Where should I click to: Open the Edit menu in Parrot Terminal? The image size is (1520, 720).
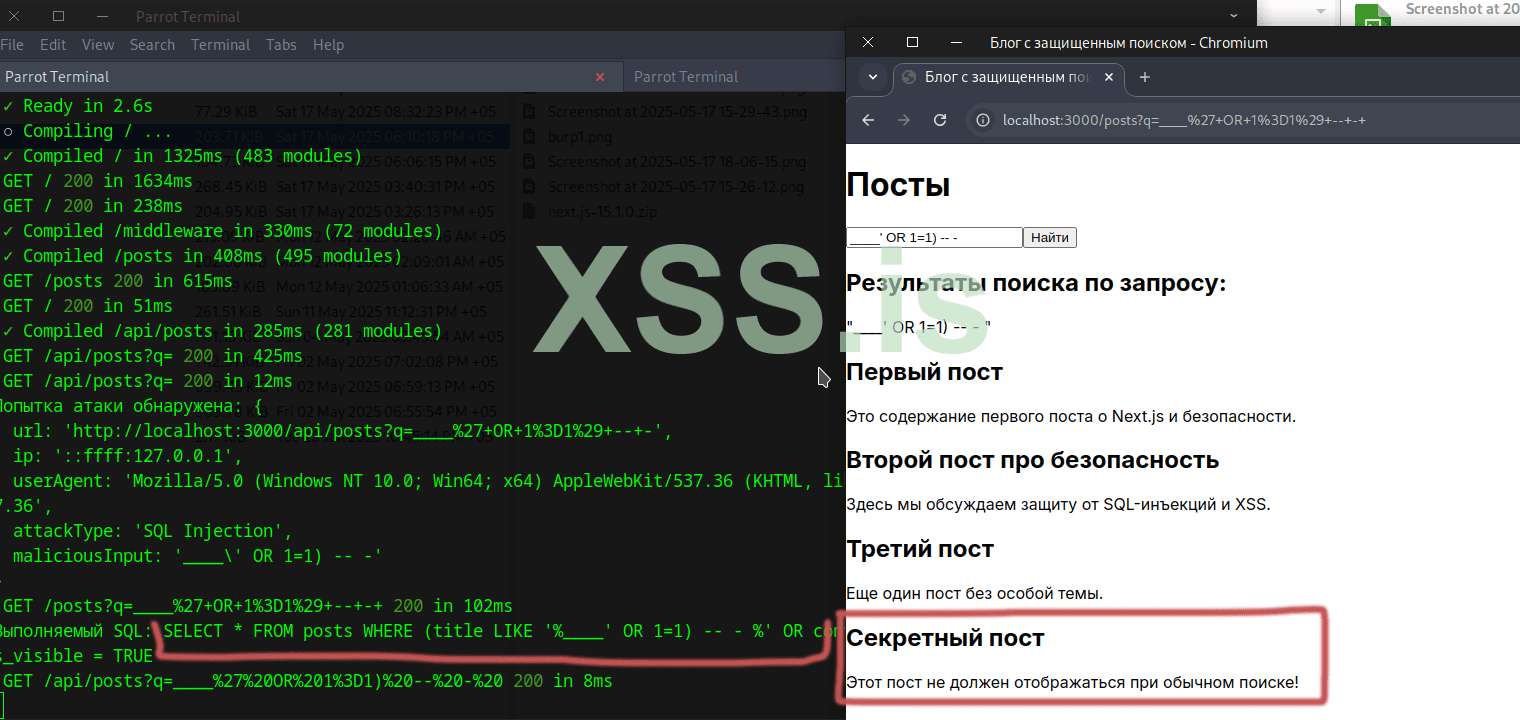pyautogui.click(x=53, y=45)
